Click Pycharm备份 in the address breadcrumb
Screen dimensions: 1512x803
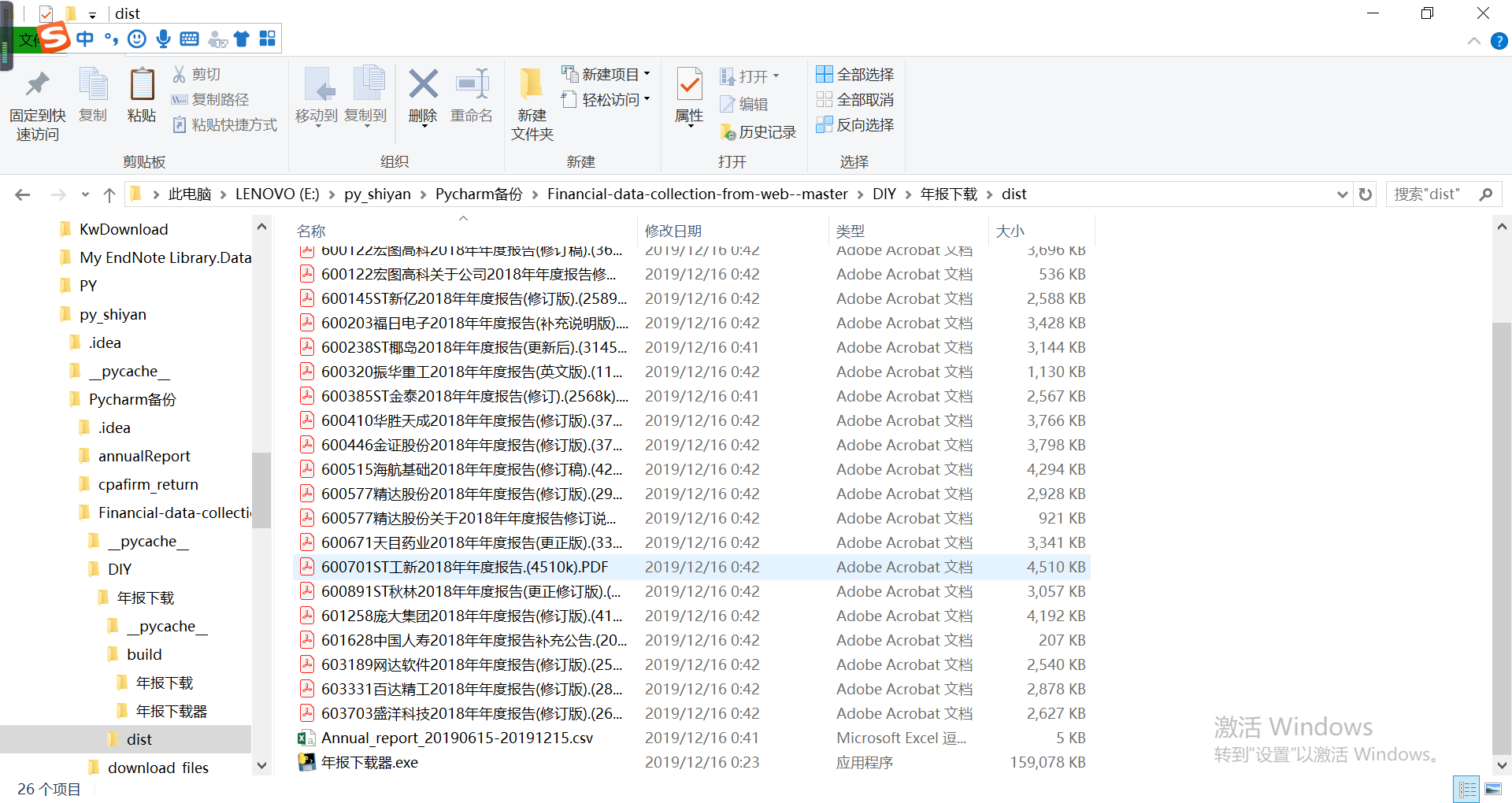[x=479, y=194]
